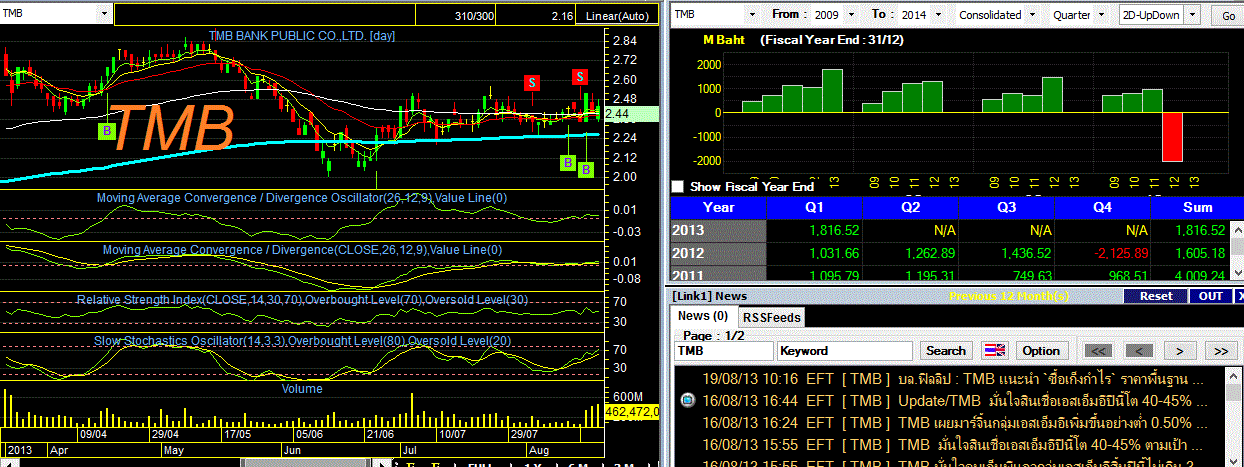Toggle Show Fiscal Year End checkbox
1244x467 pixels.
[x=678, y=187]
